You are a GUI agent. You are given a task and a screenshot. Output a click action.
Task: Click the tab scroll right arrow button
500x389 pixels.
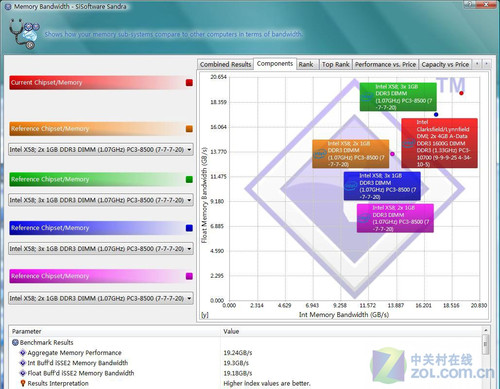coord(487,64)
